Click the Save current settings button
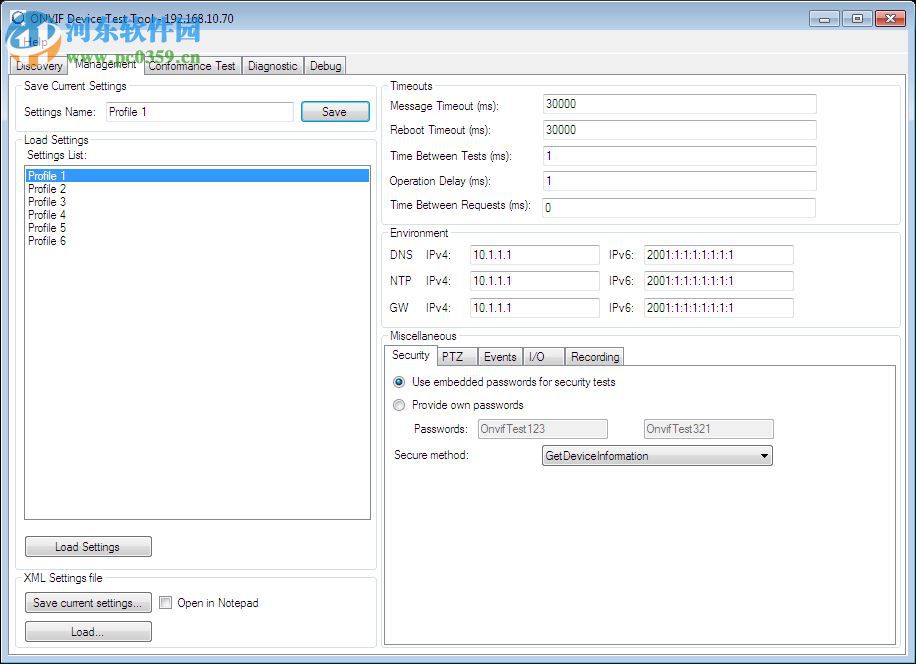Image resolution: width=916 pixels, height=664 pixels. (88, 602)
